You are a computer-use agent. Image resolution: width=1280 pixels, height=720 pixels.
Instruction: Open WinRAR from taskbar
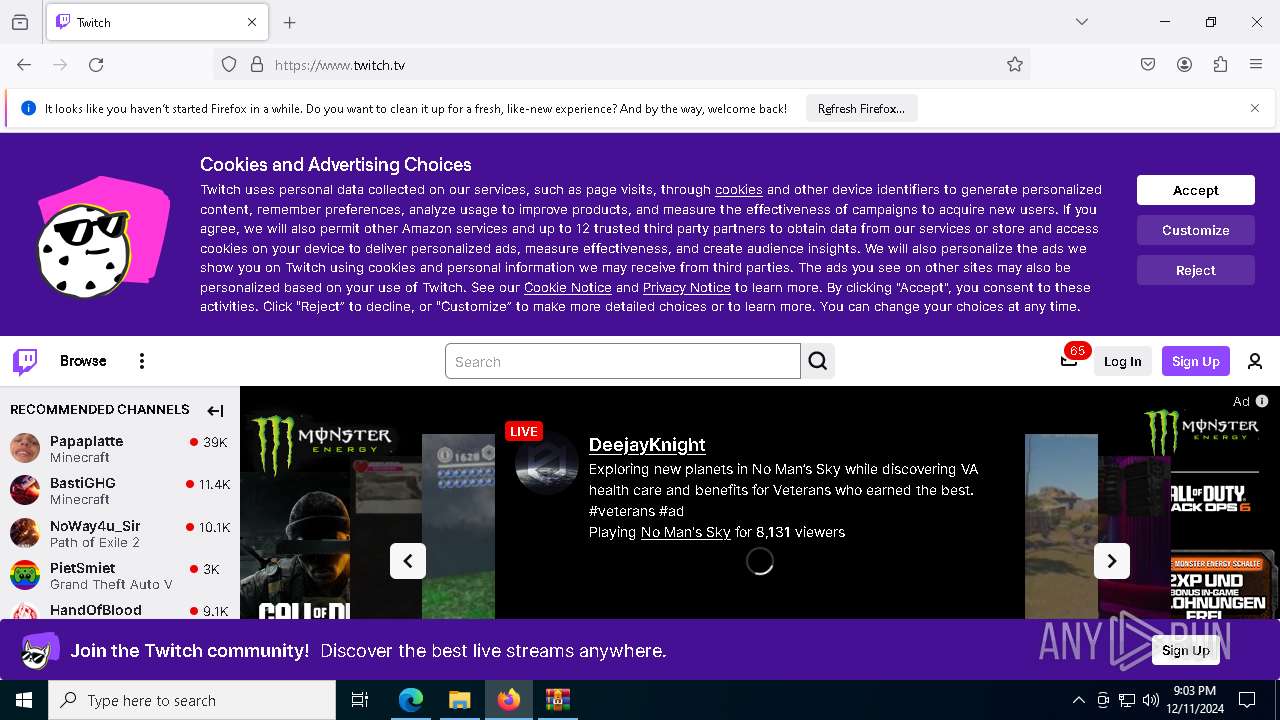pyautogui.click(x=557, y=700)
